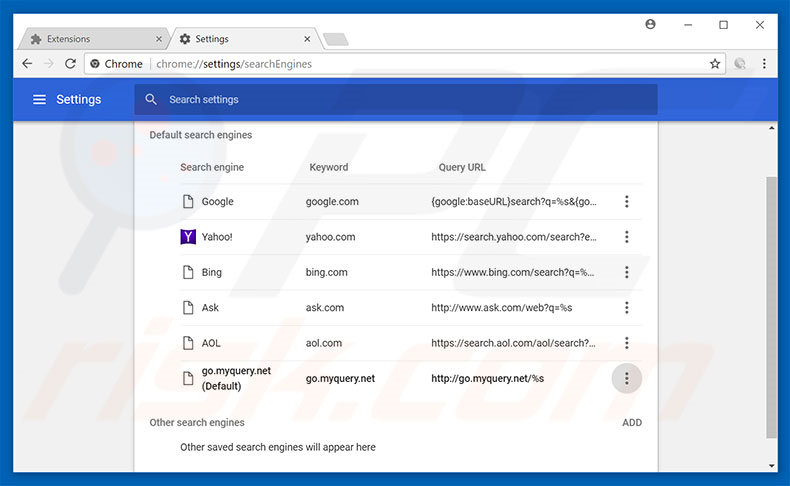Click the go.myquery.net row page icon

188,378
